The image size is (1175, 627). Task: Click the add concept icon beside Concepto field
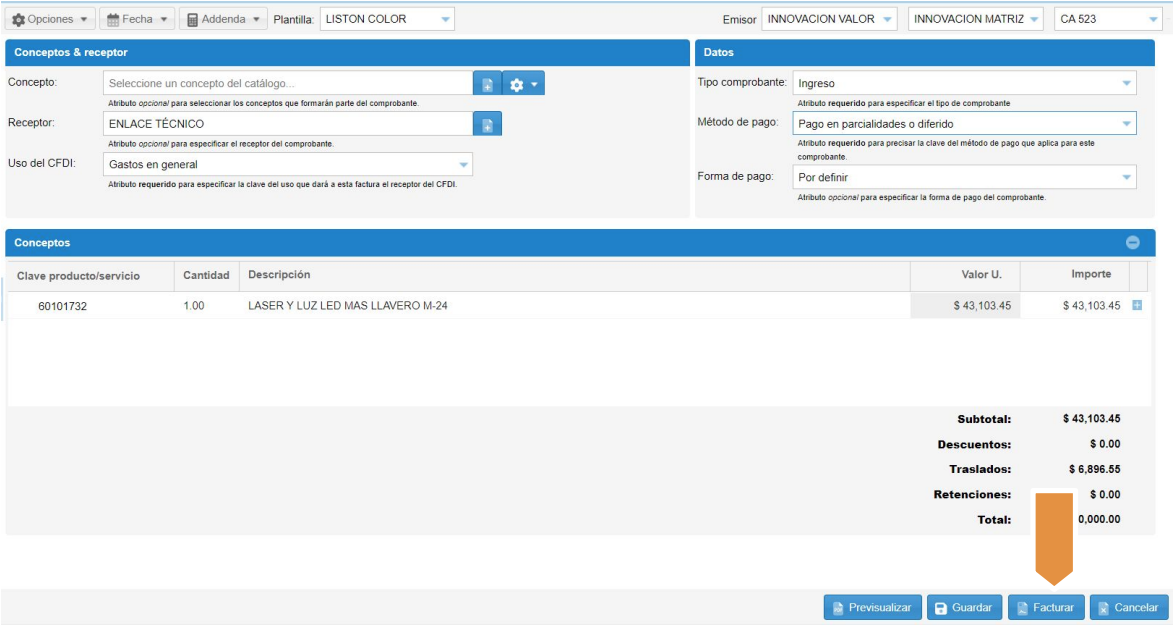487,84
